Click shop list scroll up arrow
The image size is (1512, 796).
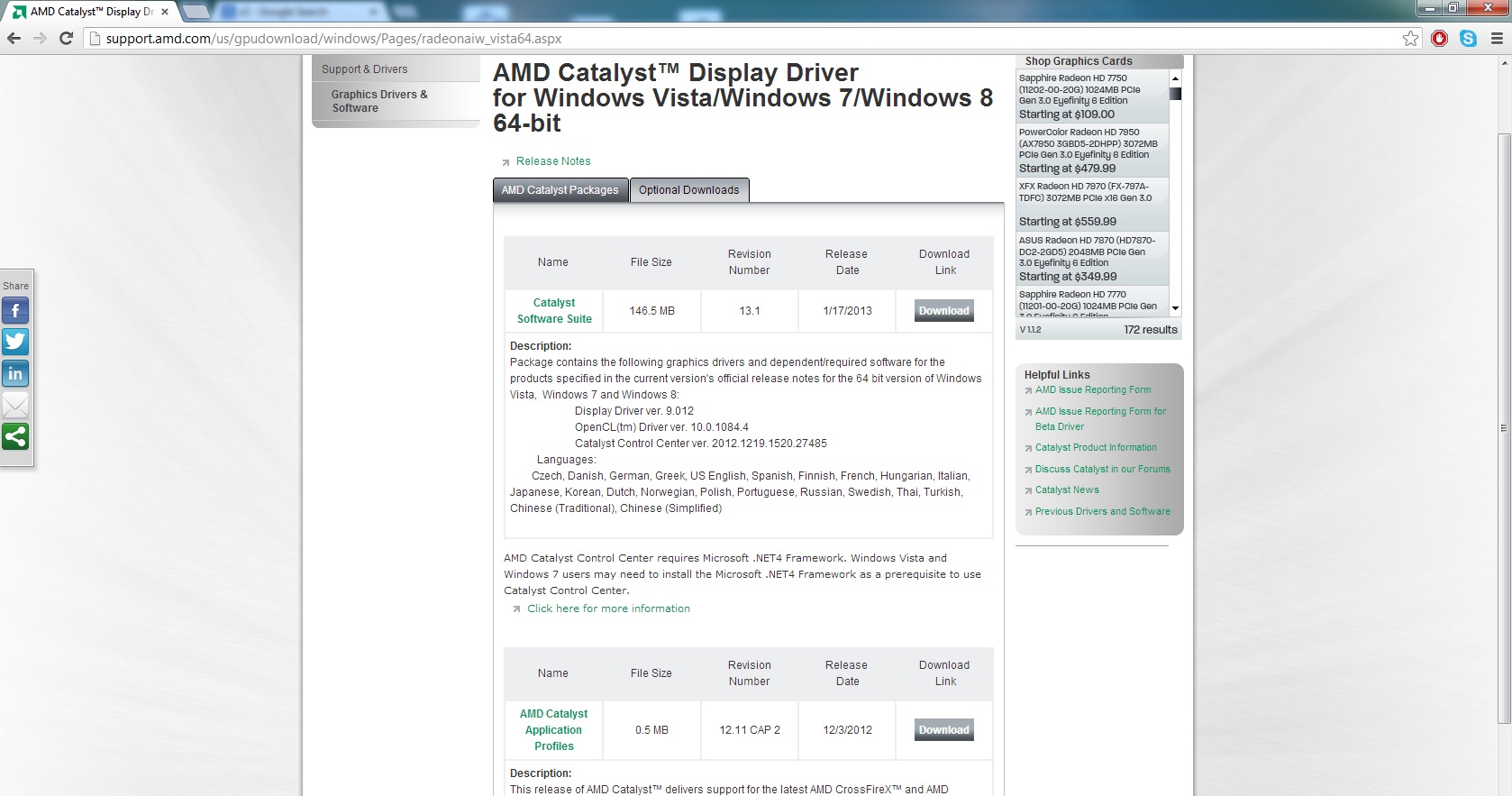(1175, 78)
